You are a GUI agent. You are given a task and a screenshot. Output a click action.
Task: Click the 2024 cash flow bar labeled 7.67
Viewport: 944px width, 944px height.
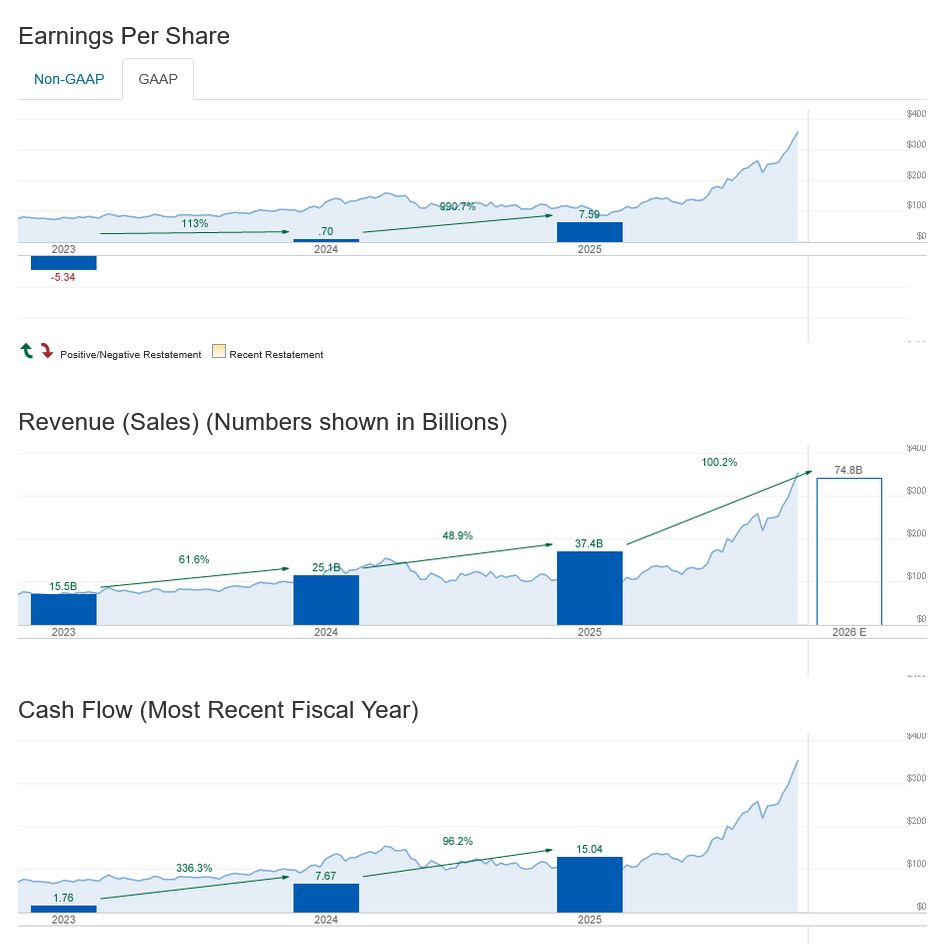(326, 898)
